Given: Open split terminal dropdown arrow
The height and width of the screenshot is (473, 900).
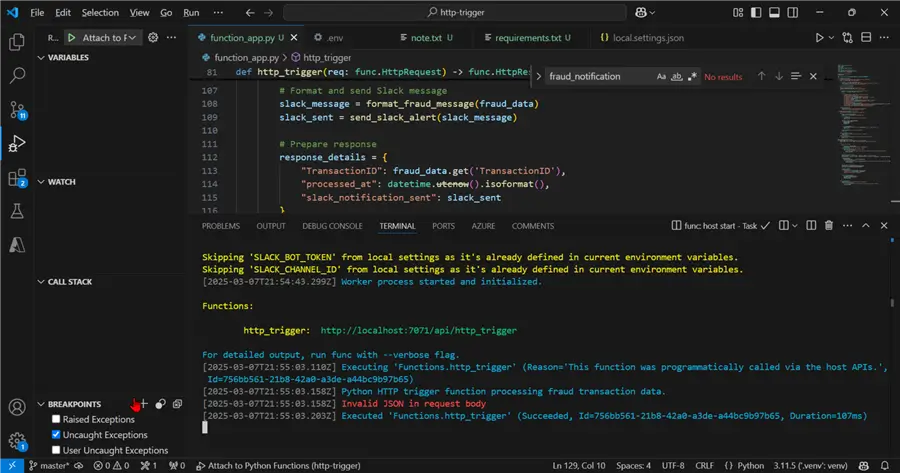Looking at the screenshot, I should [795, 226].
